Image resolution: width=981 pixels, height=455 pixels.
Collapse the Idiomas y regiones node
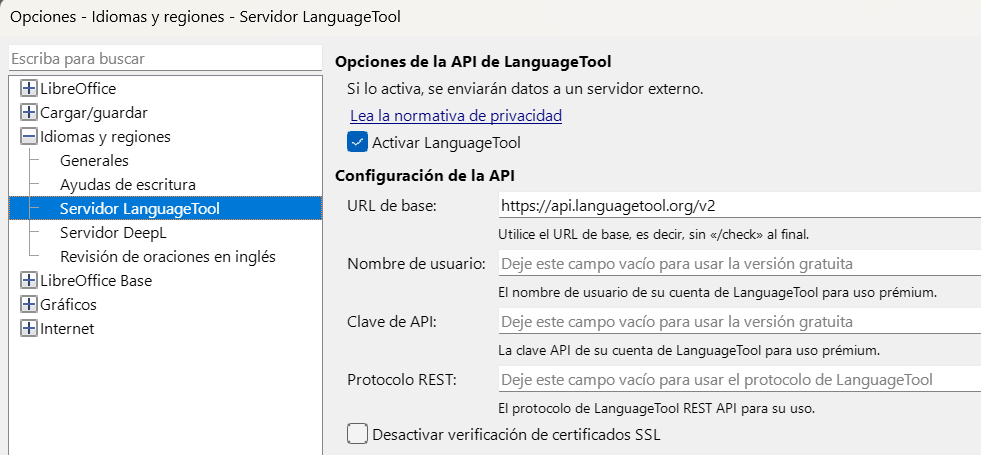click(x=29, y=137)
